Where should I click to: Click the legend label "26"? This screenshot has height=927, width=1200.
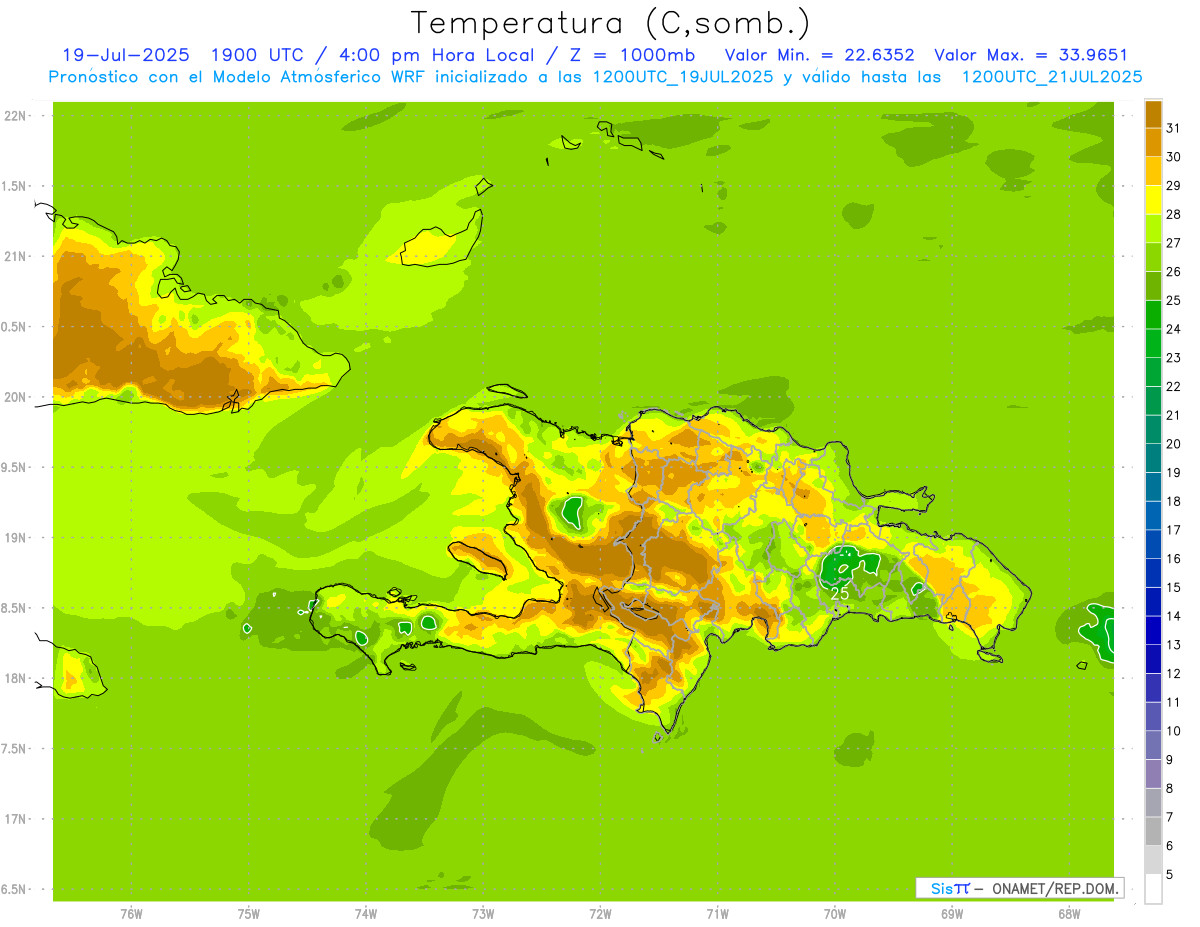pos(1174,272)
